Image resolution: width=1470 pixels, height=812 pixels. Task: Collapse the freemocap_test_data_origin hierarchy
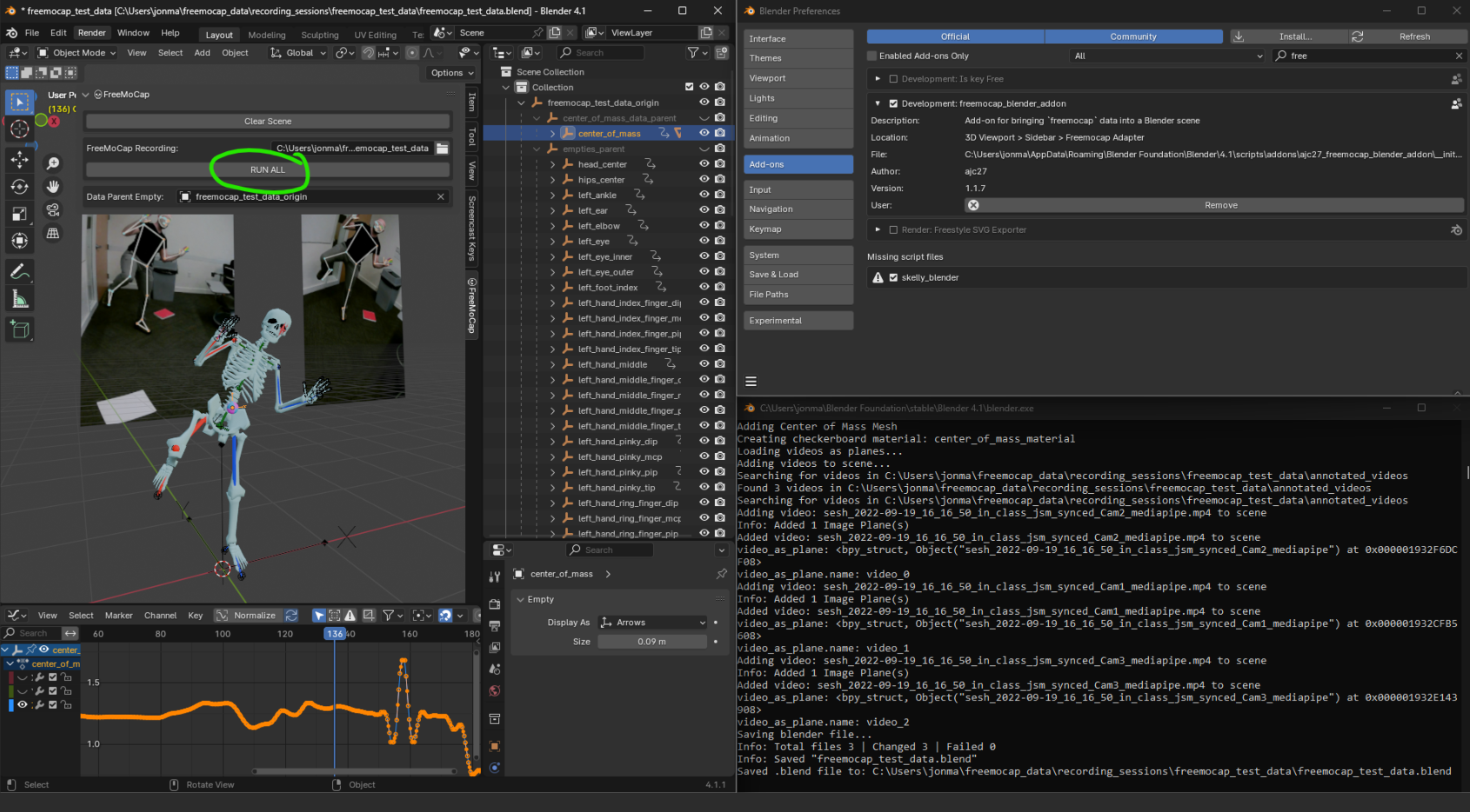pyautogui.click(x=521, y=102)
